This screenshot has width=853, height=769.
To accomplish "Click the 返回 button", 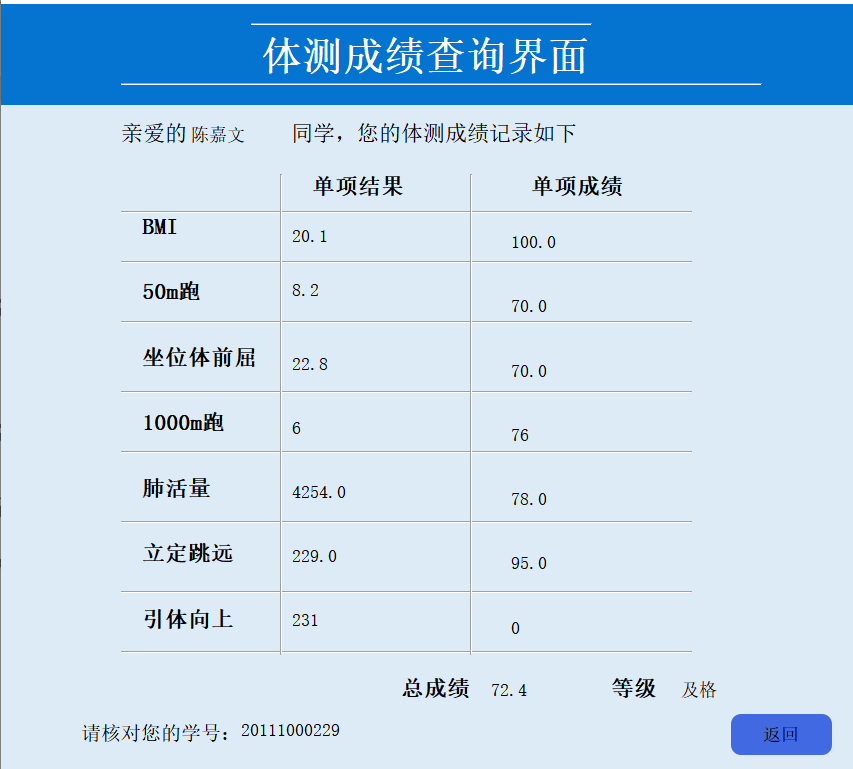I will coord(783,734).
